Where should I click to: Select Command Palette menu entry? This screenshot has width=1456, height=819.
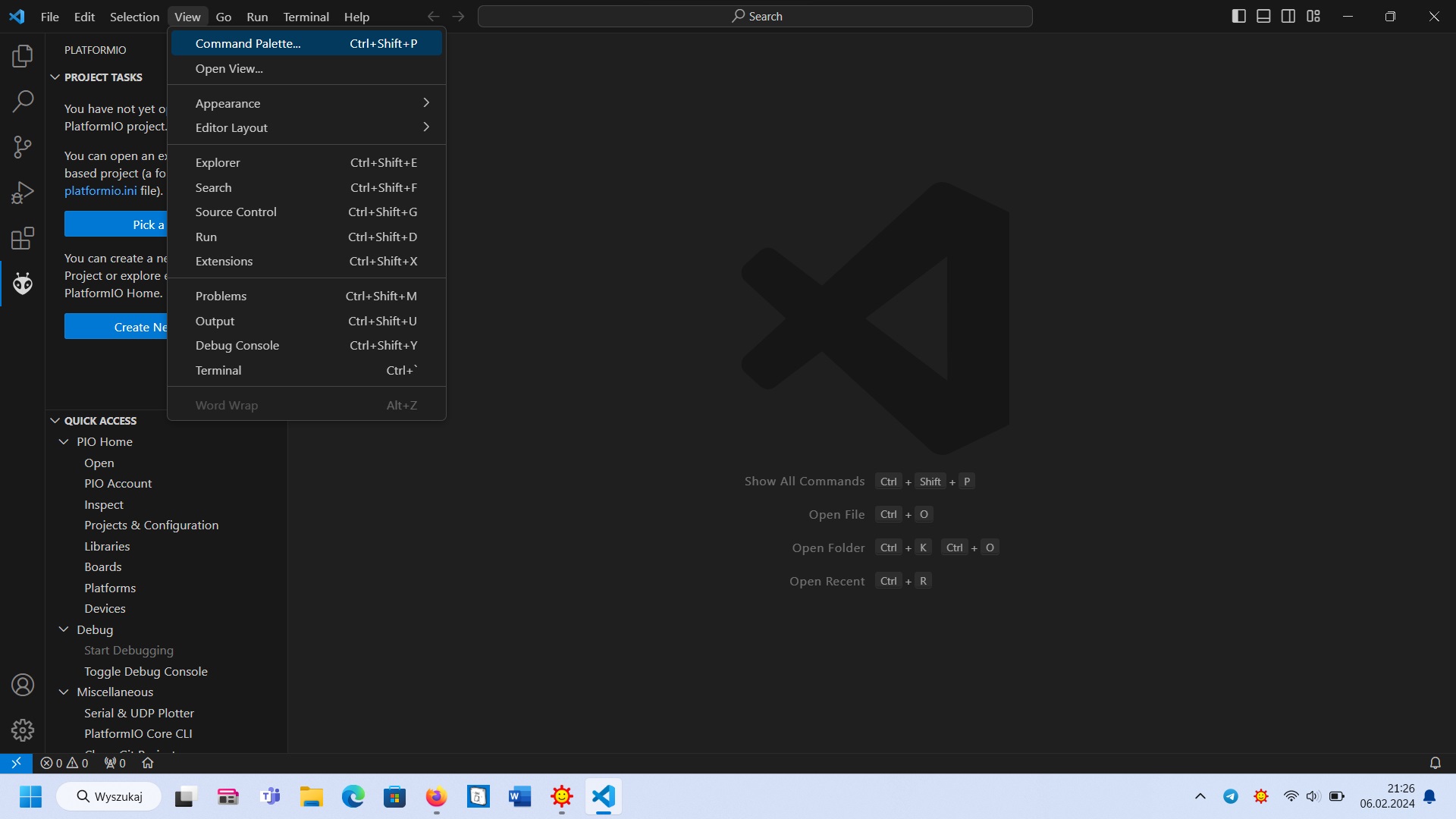(x=306, y=43)
